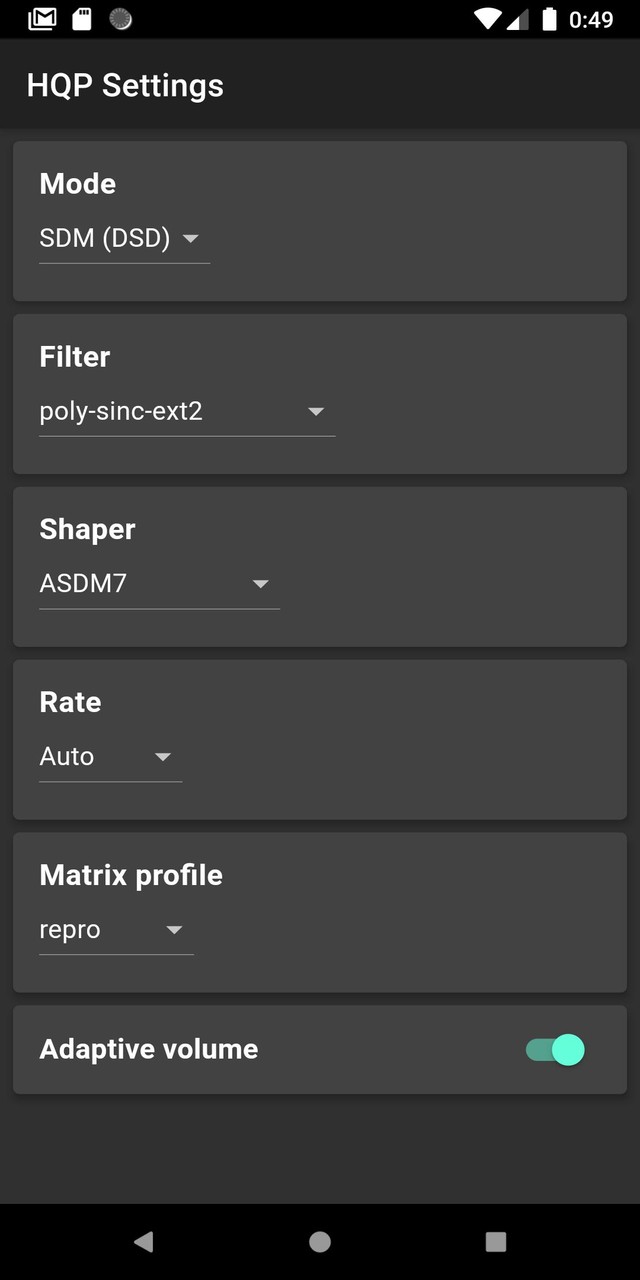Click the HQP Settings title
The image size is (640, 1280).
pyautogui.click(x=124, y=85)
